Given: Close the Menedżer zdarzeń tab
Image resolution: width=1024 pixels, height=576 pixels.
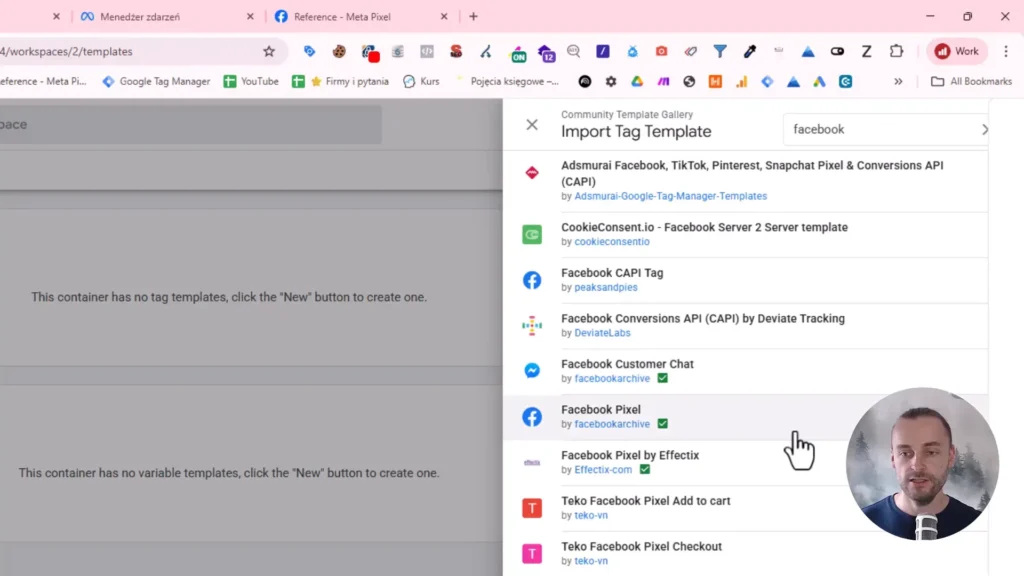Looking at the screenshot, I should point(250,17).
